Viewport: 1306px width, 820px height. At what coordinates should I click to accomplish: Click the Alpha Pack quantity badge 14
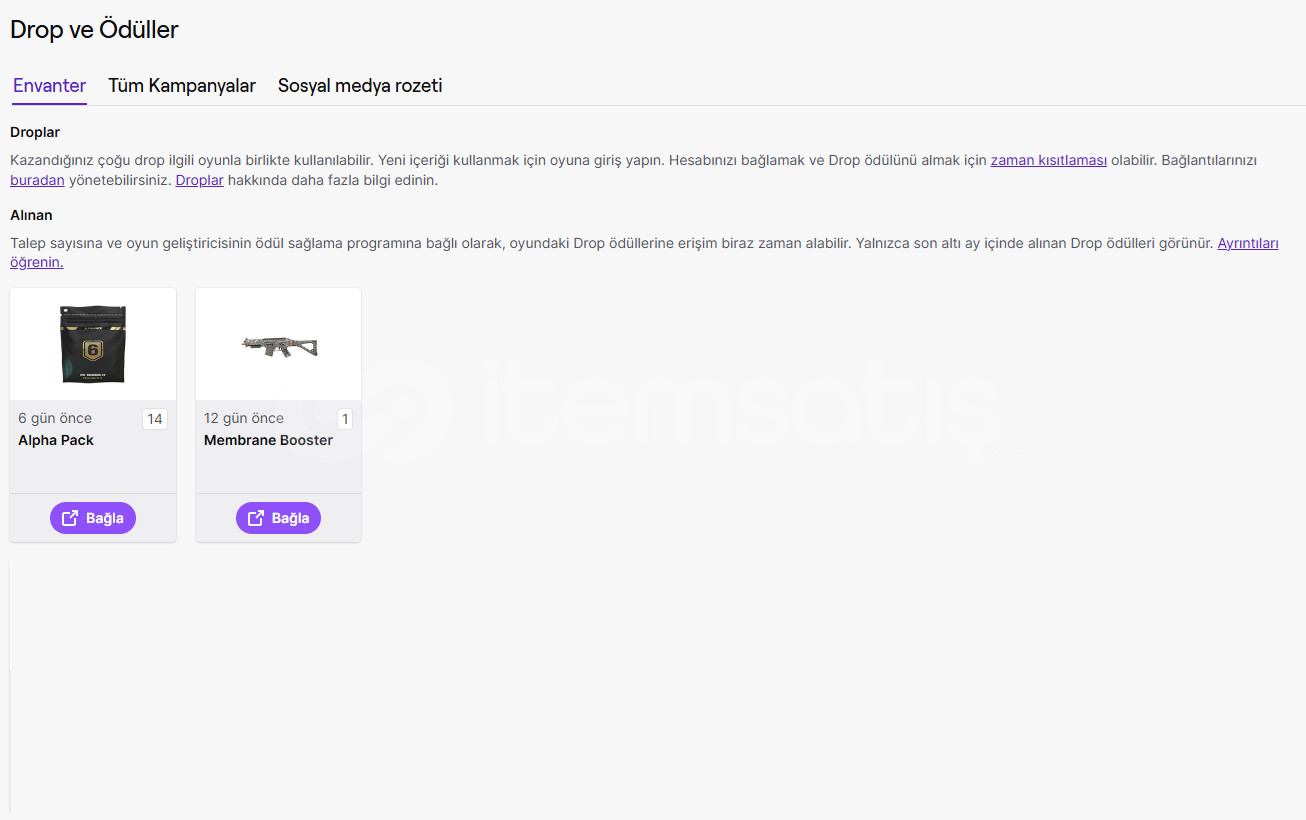point(155,419)
